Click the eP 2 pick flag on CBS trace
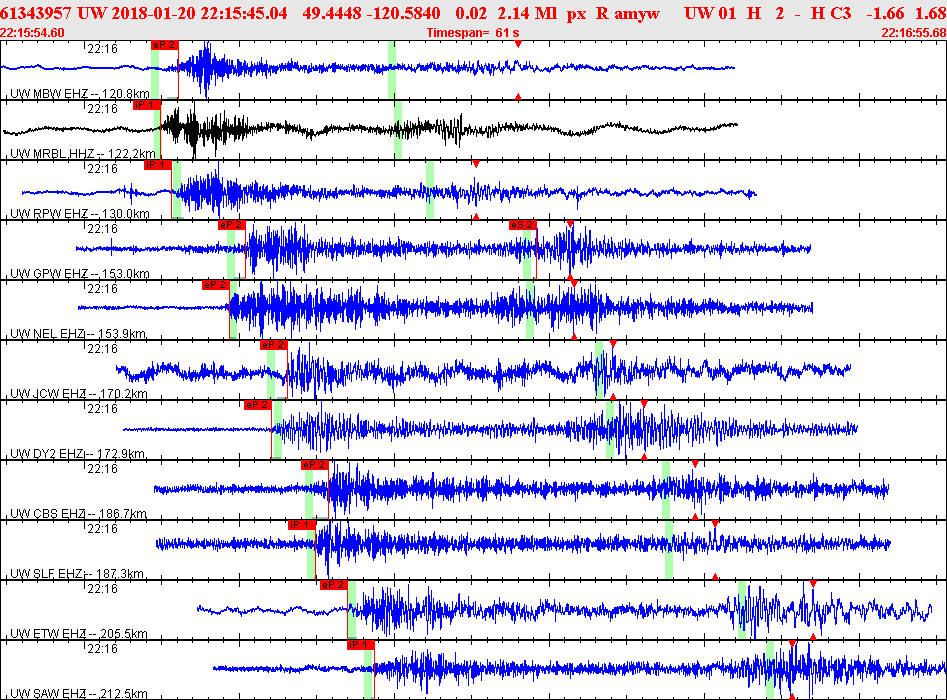This screenshot has height=700, width=947. coord(315,465)
